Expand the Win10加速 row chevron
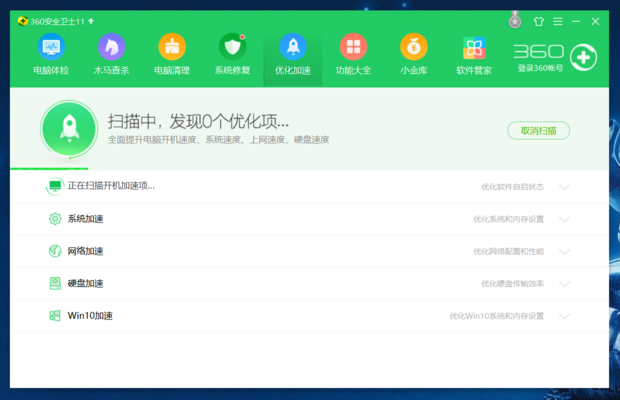This screenshot has height=400, width=620. click(x=565, y=316)
